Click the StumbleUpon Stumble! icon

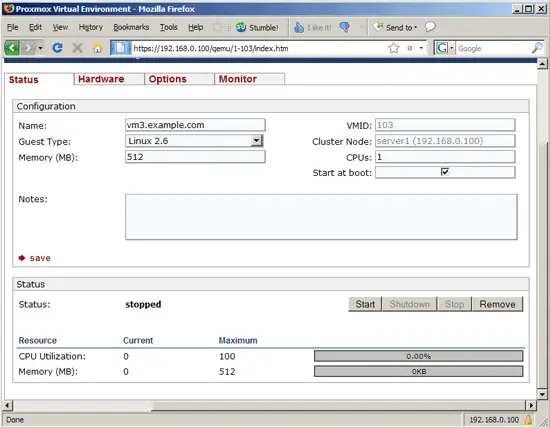pos(241,27)
